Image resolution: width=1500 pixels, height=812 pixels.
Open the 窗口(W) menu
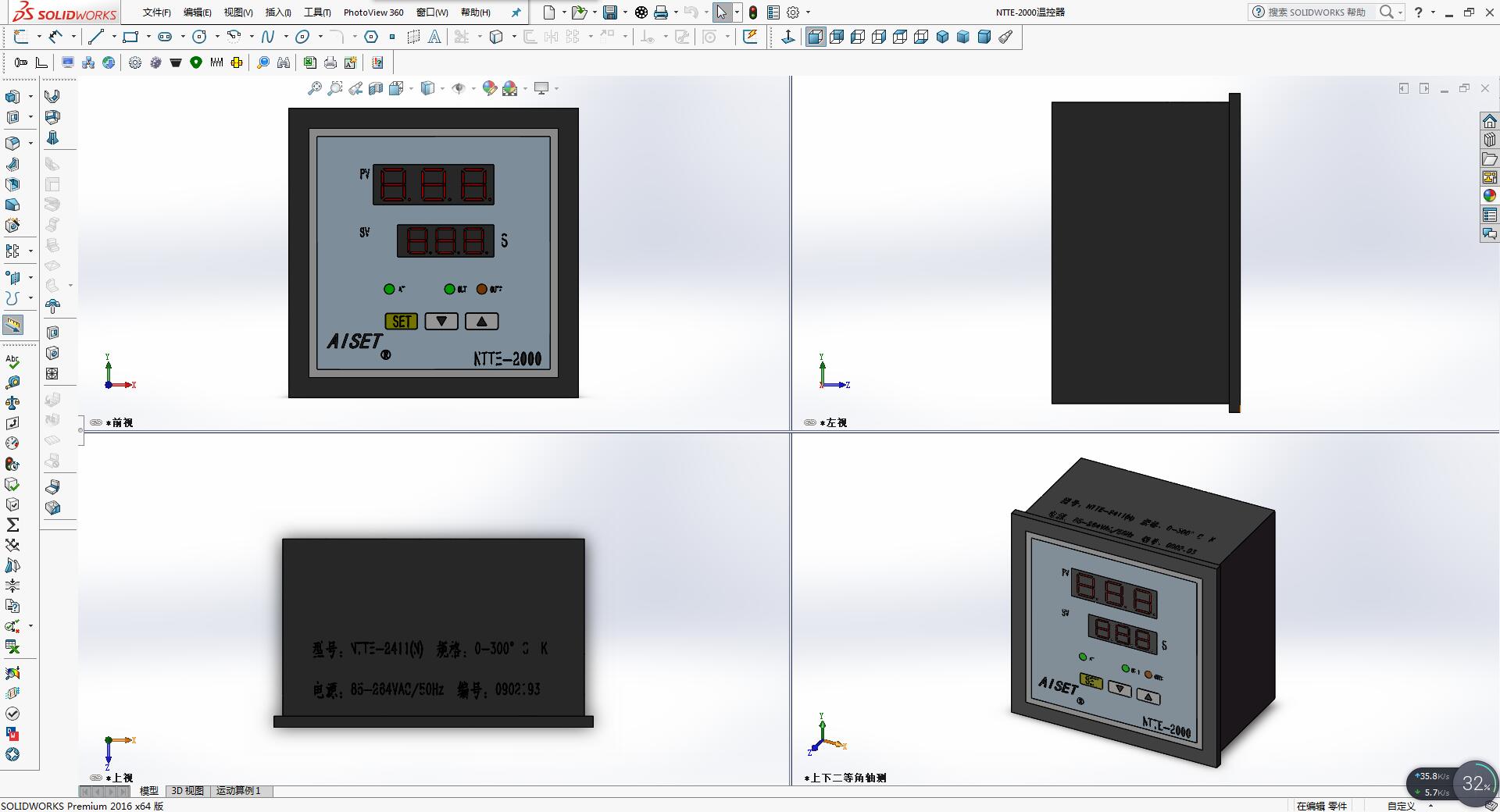[x=432, y=12]
